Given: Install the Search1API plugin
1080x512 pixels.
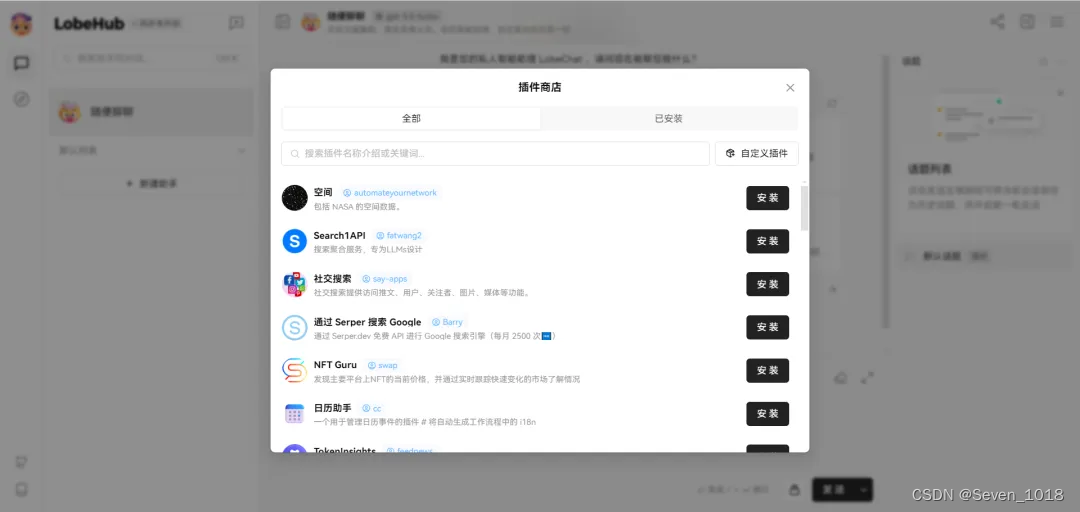Looking at the screenshot, I should [767, 241].
